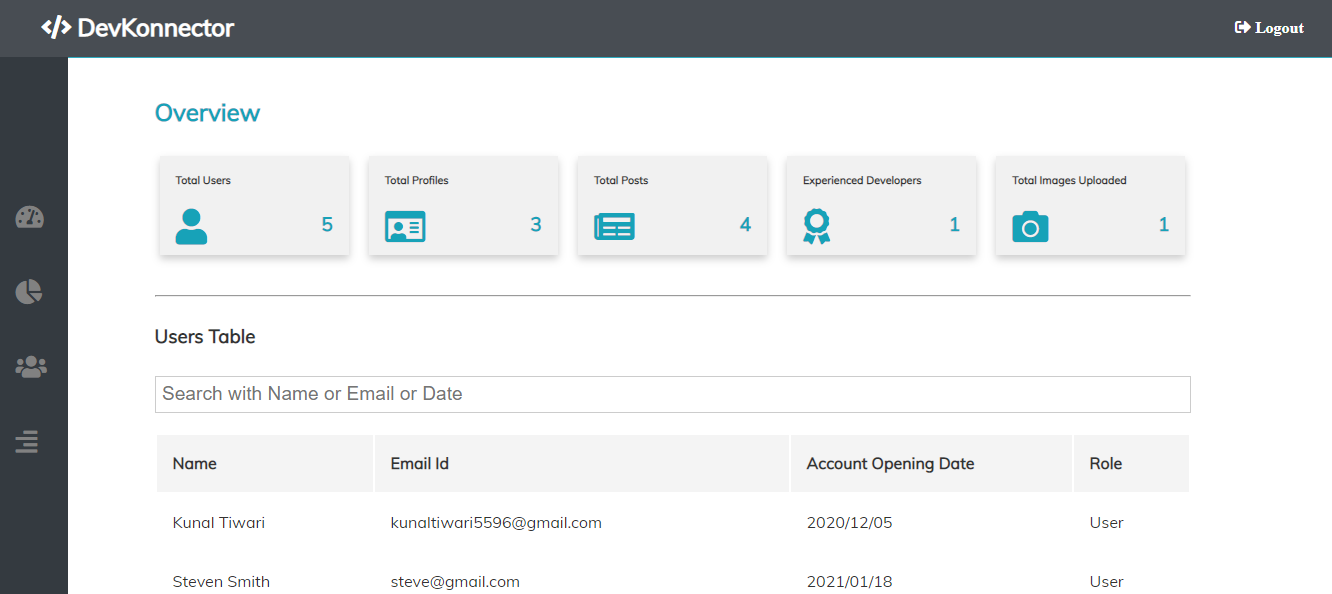Viewport: 1332px width, 594px height.
Task: Click the Total Profiles label
Action: [x=416, y=181]
